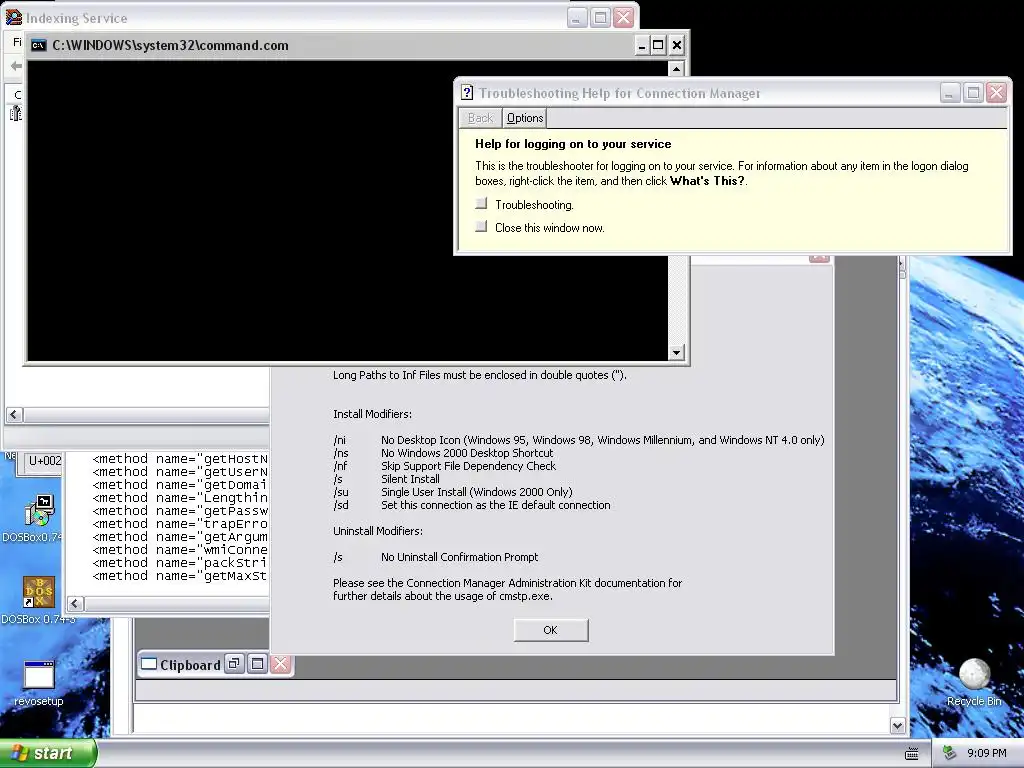
Task: Close the command.com window
Action: point(677,45)
